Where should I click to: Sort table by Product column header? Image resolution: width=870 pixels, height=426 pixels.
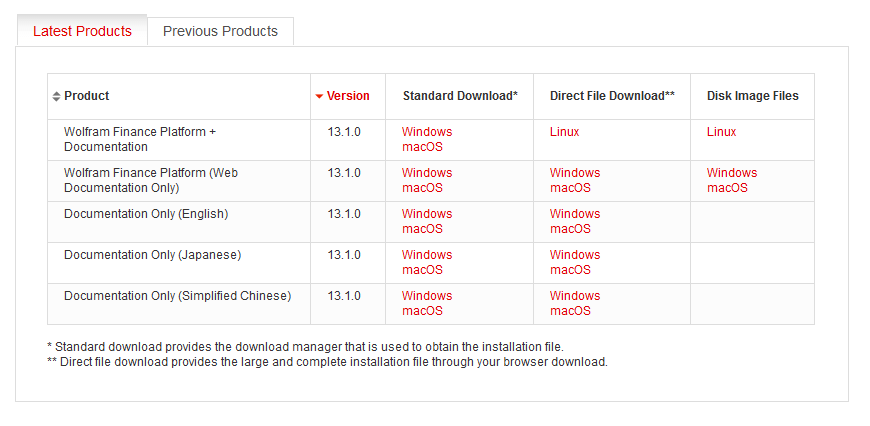pyautogui.click(x=87, y=96)
